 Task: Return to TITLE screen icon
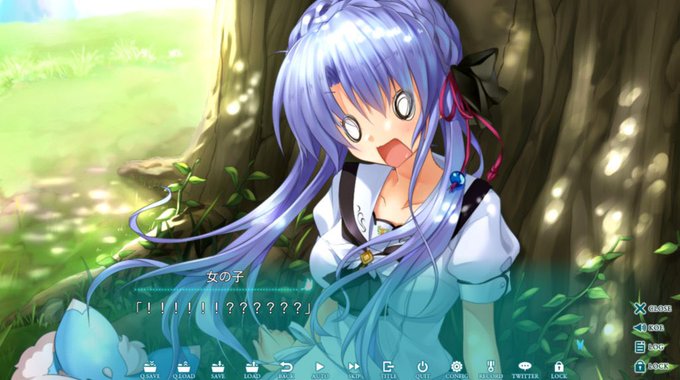click(x=388, y=370)
